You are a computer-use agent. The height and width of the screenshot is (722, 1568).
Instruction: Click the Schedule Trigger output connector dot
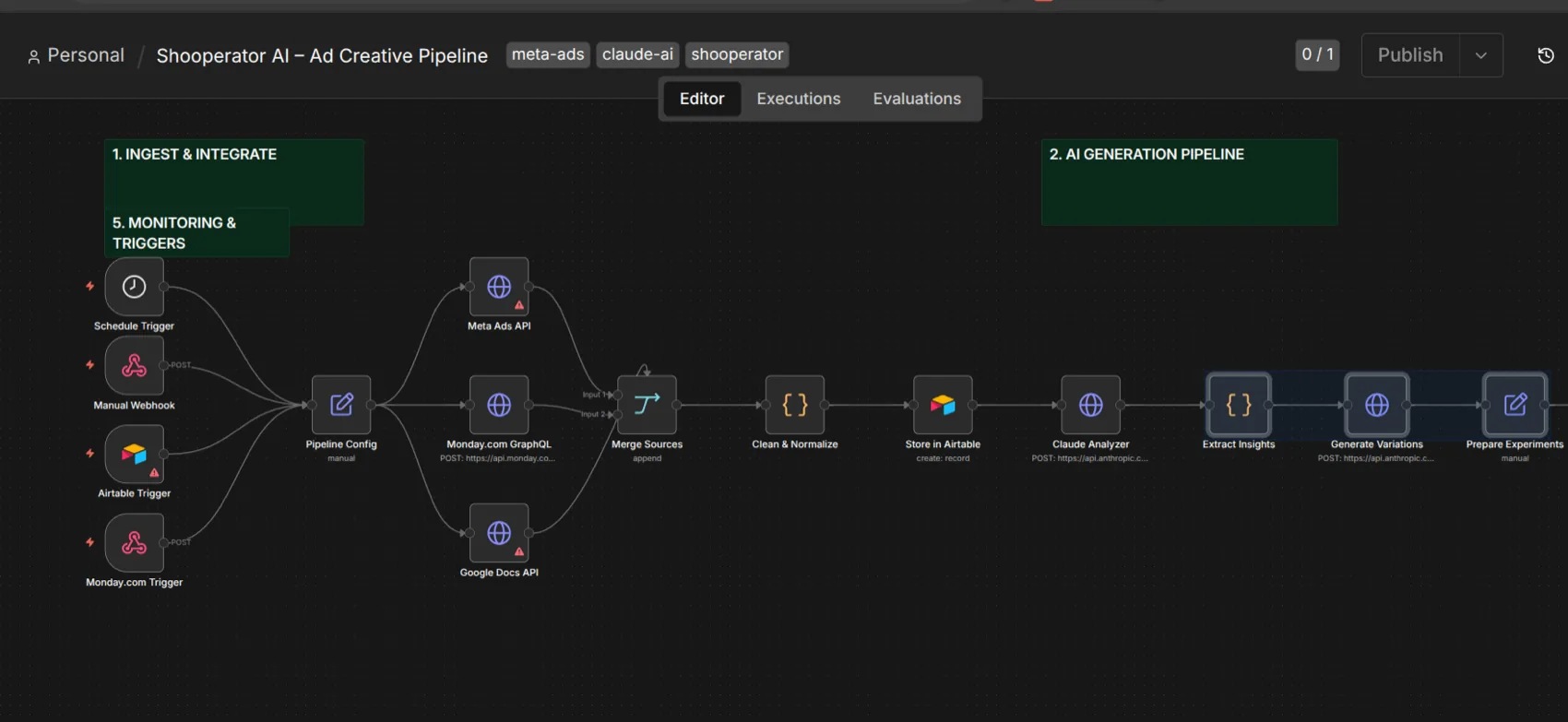pyautogui.click(x=164, y=287)
